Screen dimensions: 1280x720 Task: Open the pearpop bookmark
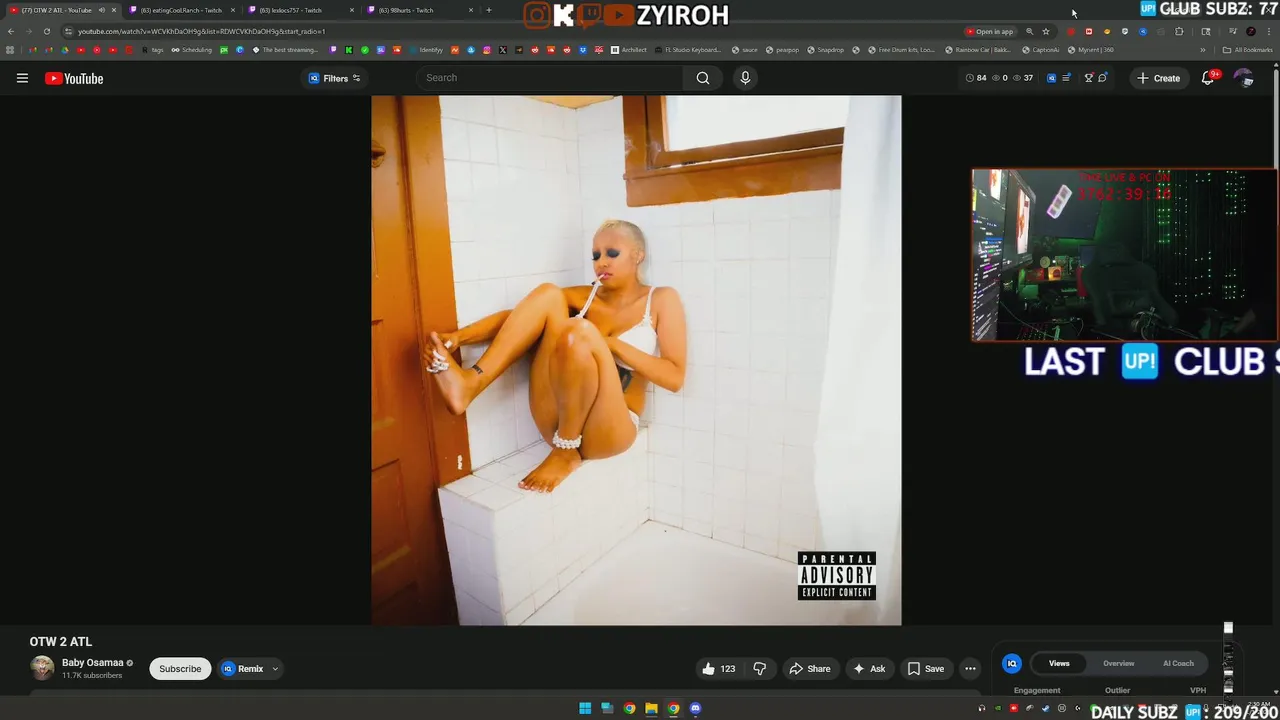point(782,50)
